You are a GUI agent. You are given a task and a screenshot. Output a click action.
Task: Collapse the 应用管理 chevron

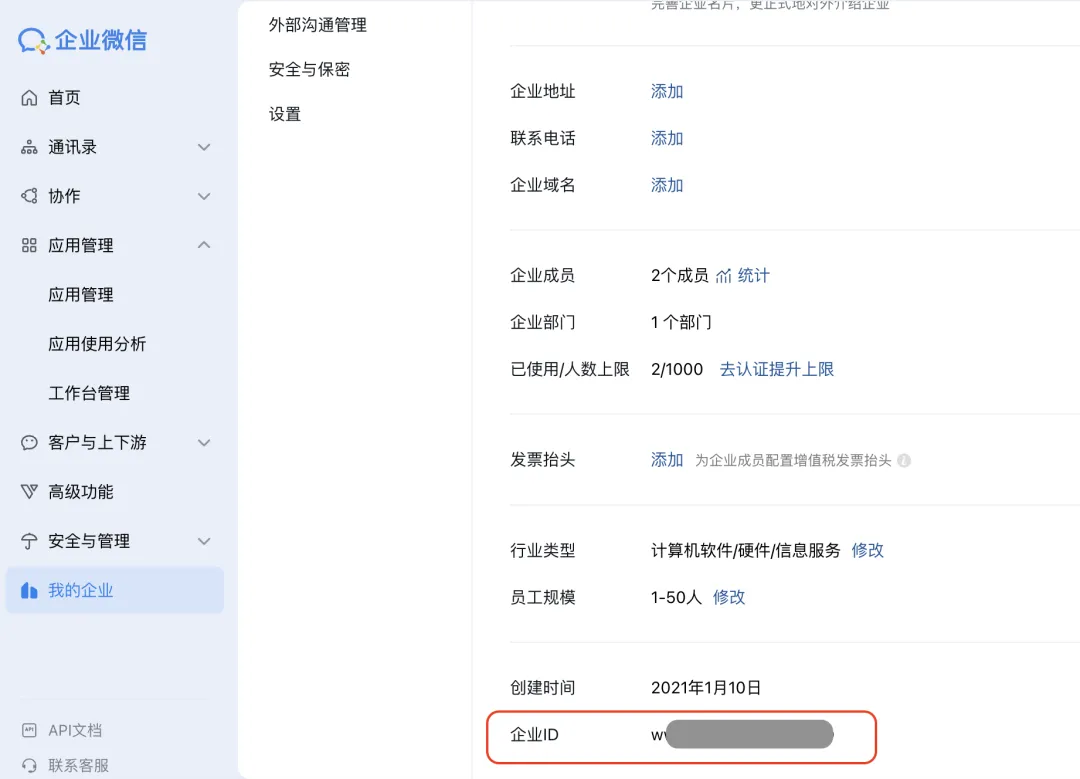tap(204, 245)
